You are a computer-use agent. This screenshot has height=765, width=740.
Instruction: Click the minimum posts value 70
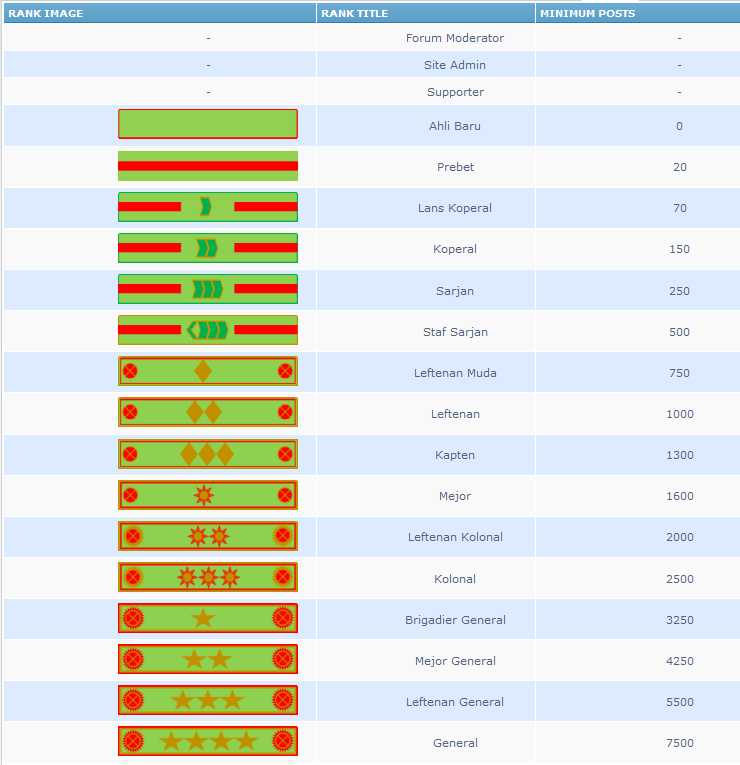click(x=680, y=208)
